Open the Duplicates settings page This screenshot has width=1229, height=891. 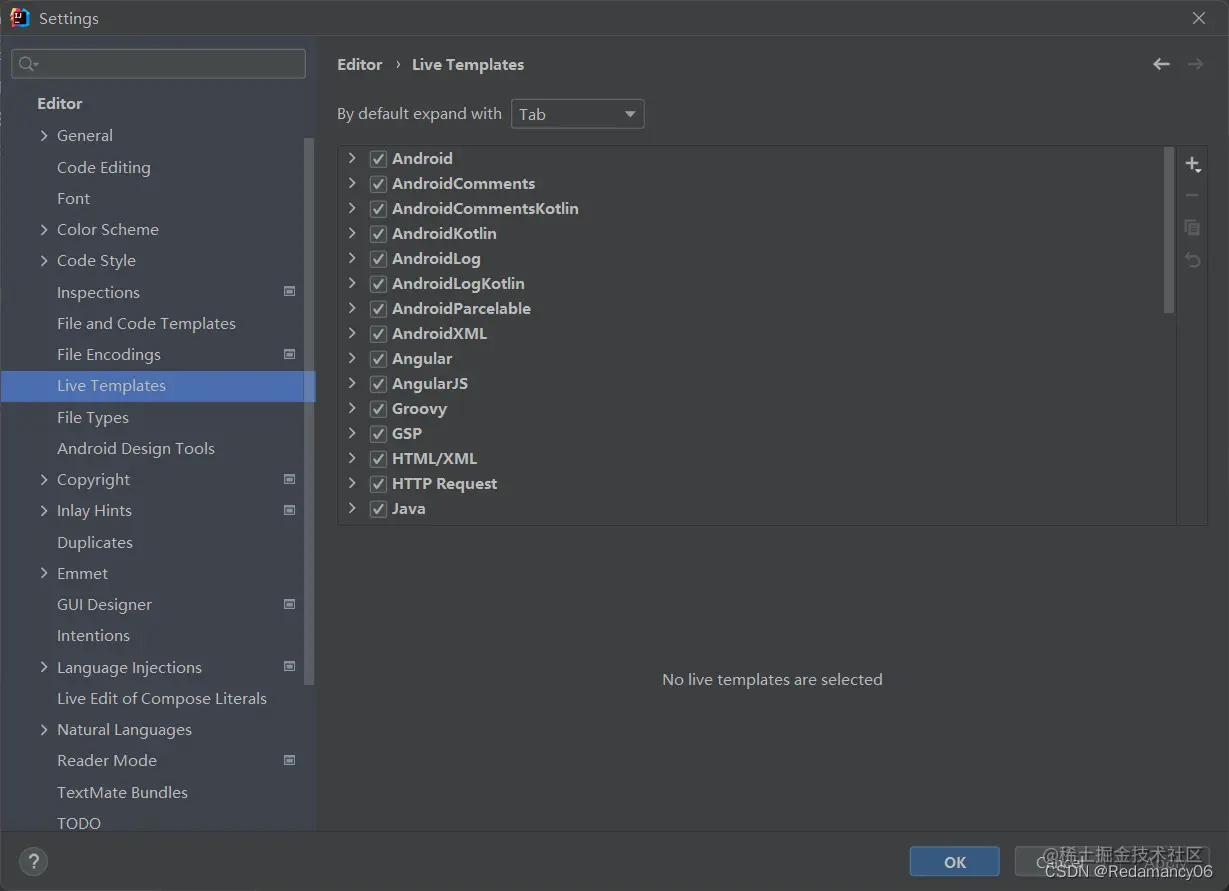(x=95, y=542)
